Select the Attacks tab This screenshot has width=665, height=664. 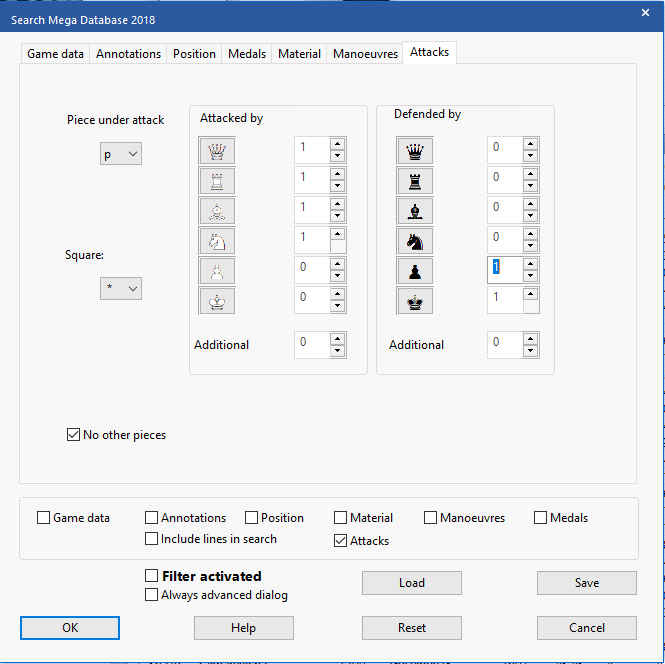[429, 52]
